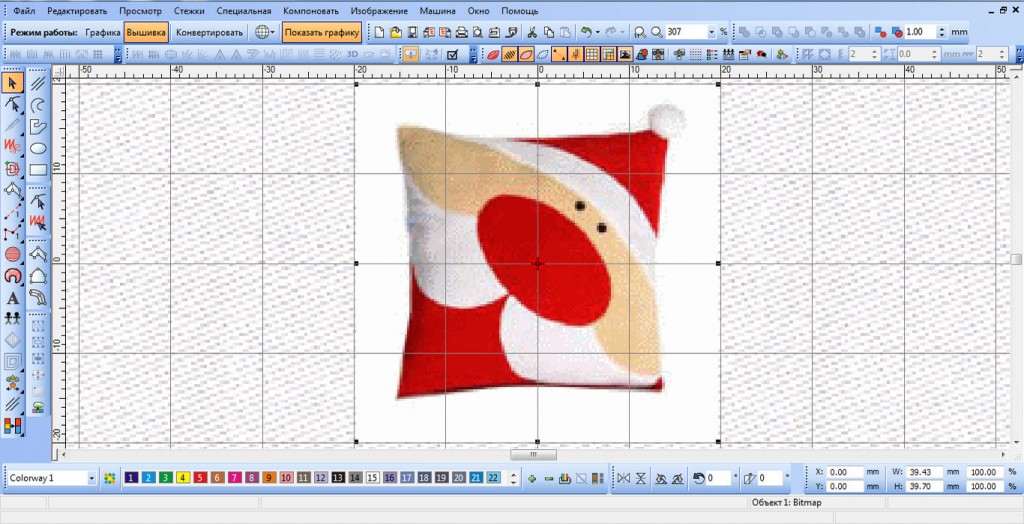Open the zoom percentage dropdown
Screen dimensions: 1024x524
click(x=712, y=32)
